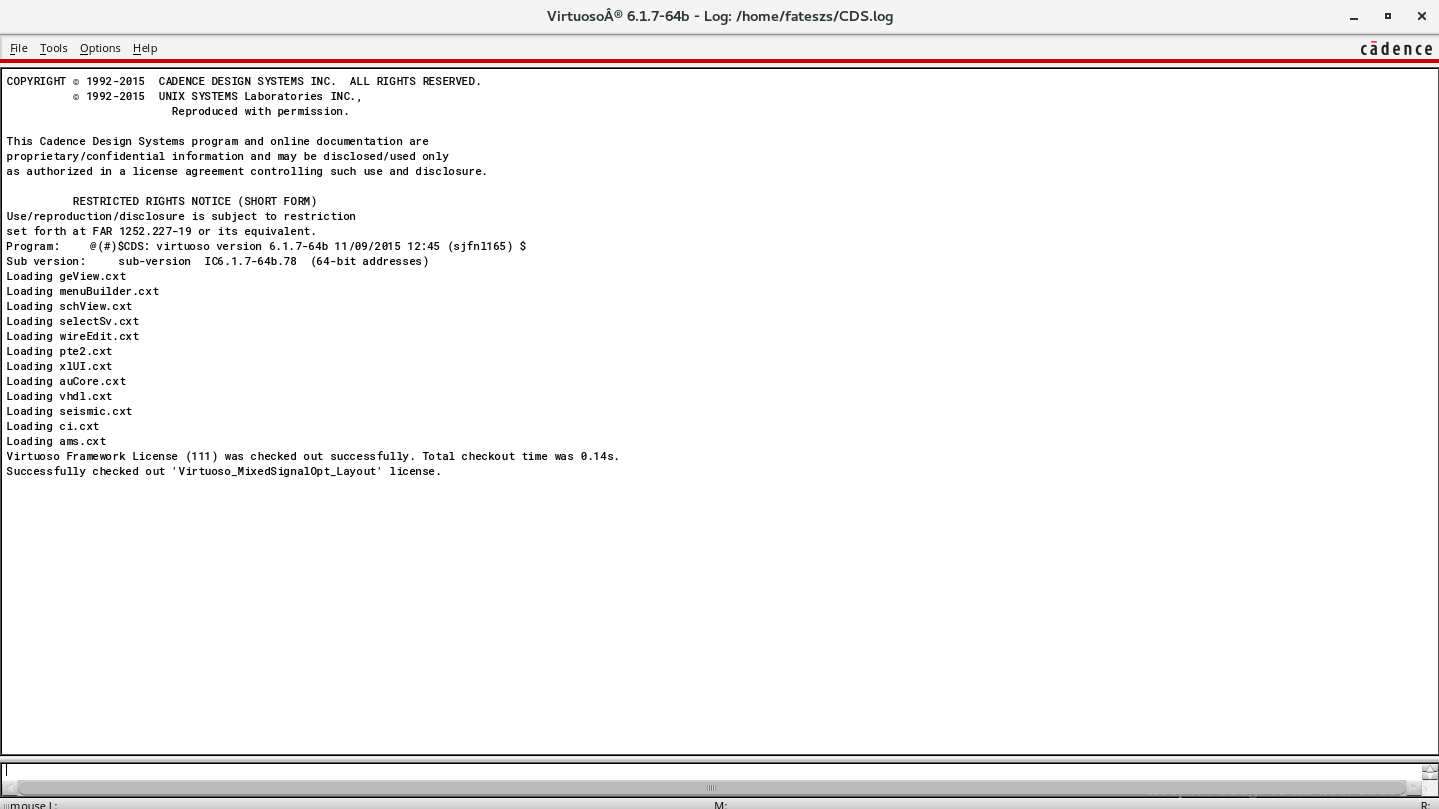The width and height of the screenshot is (1439, 809).
Task: Click the 'Loading selectSv.cxt' log line
Action: coord(73,321)
